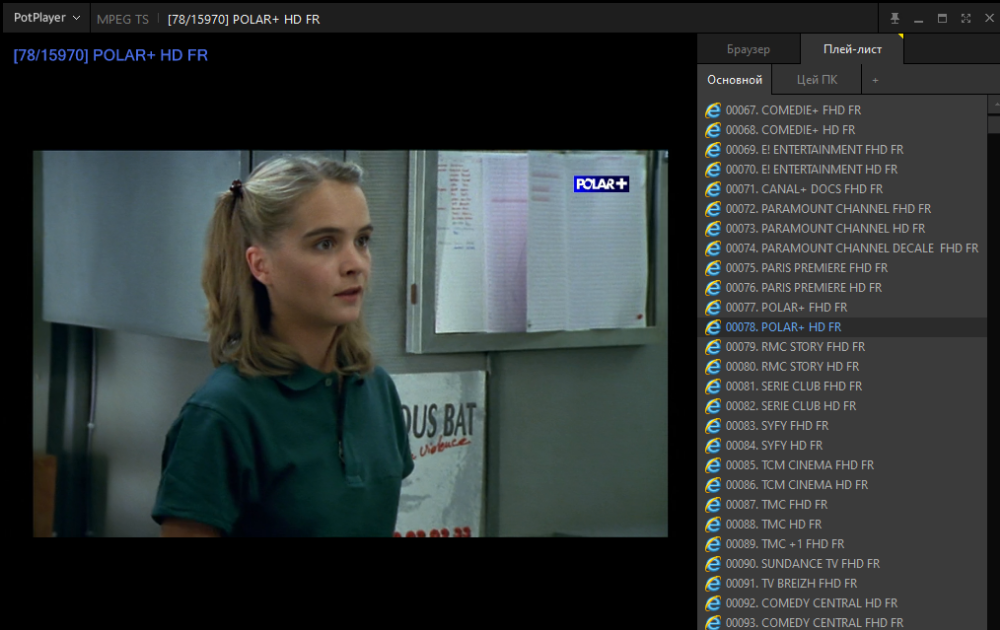Click icon beside 00068. COMEDIE+ HD FR

click(712, 130)
